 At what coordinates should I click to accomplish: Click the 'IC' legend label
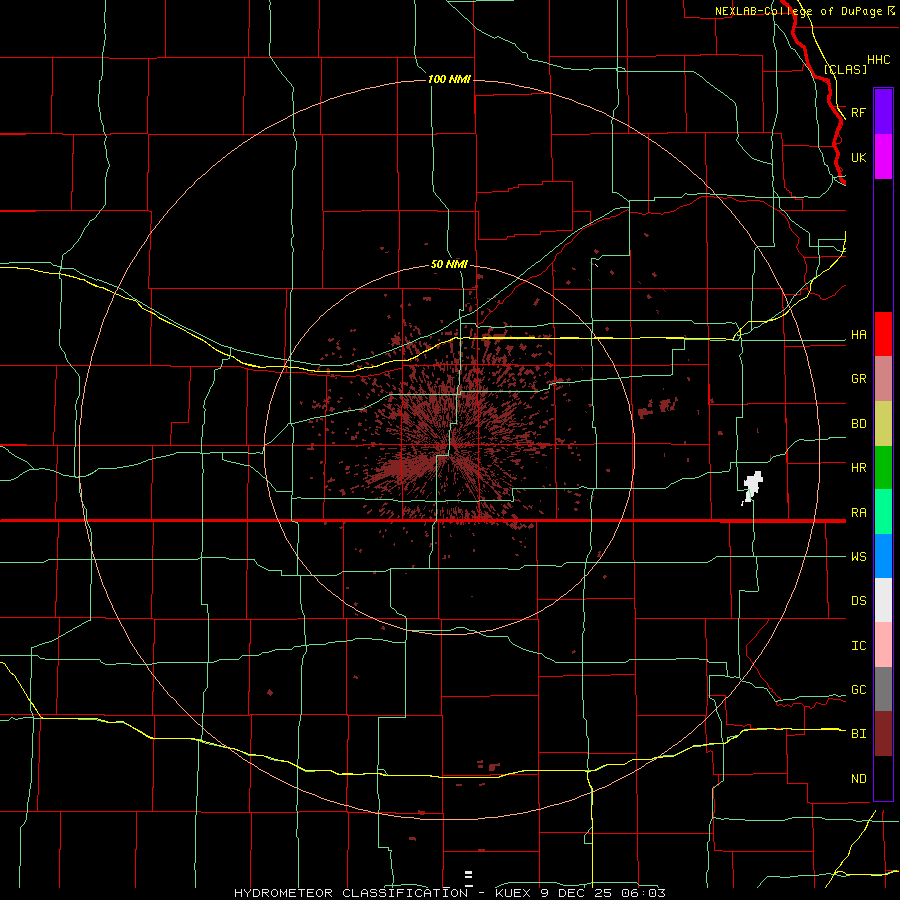pyautogui.click(x=859, y=646)
